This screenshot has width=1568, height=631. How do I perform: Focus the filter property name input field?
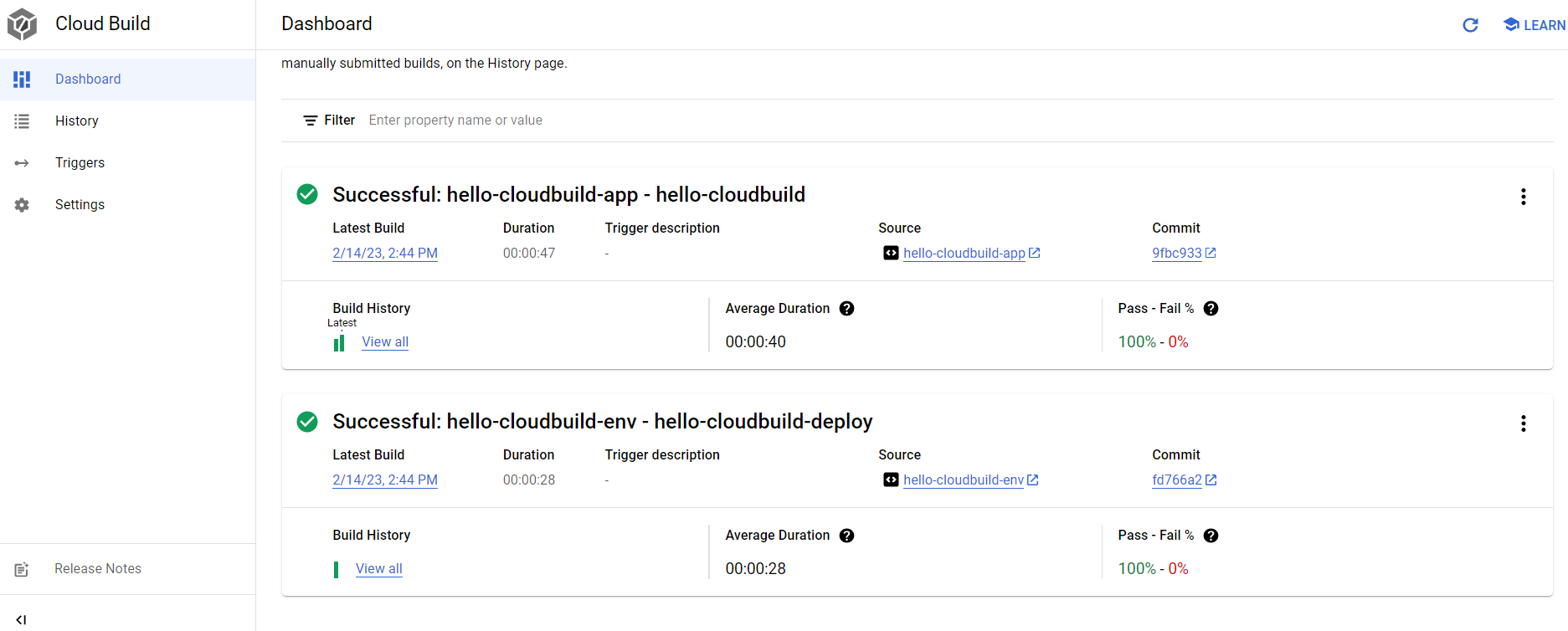(959, 121)
